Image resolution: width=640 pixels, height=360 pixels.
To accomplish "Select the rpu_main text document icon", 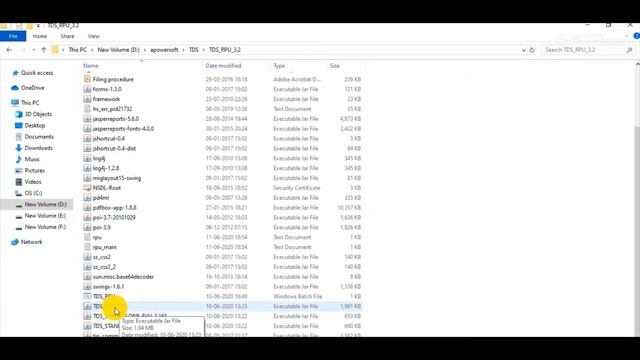I will pyautogui.click(x=87, y=247).
